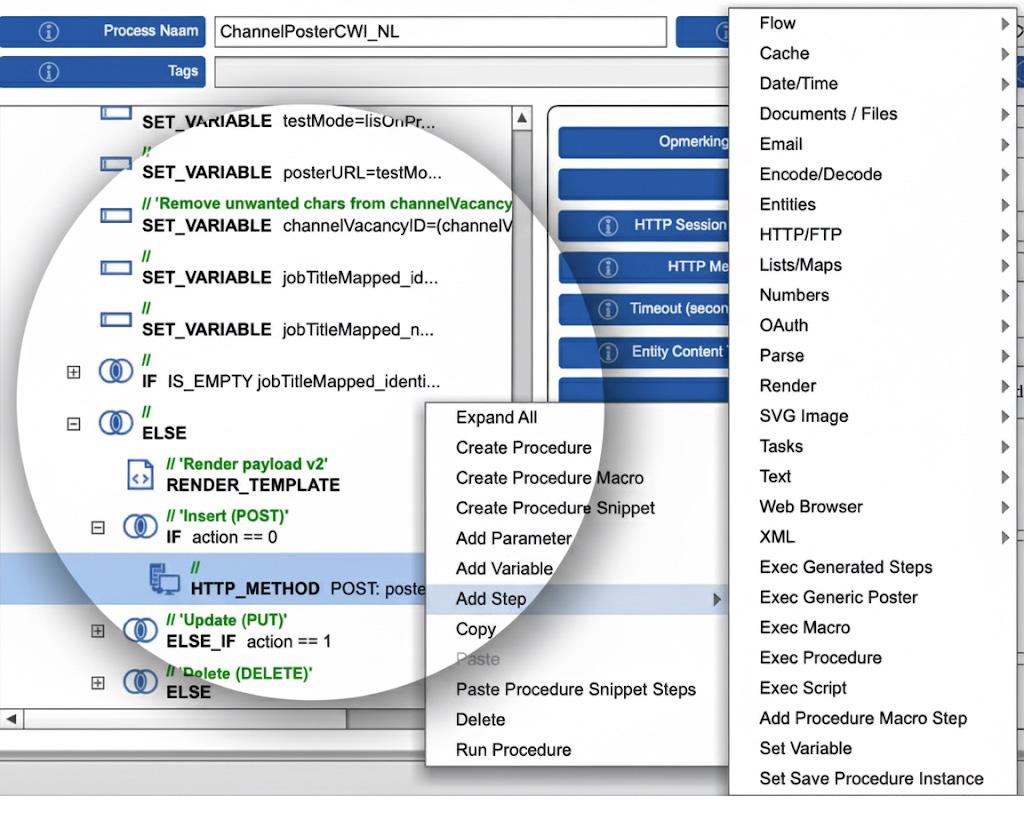
Task: Select Run Procedure in context menu
Action: coord(513,750)
